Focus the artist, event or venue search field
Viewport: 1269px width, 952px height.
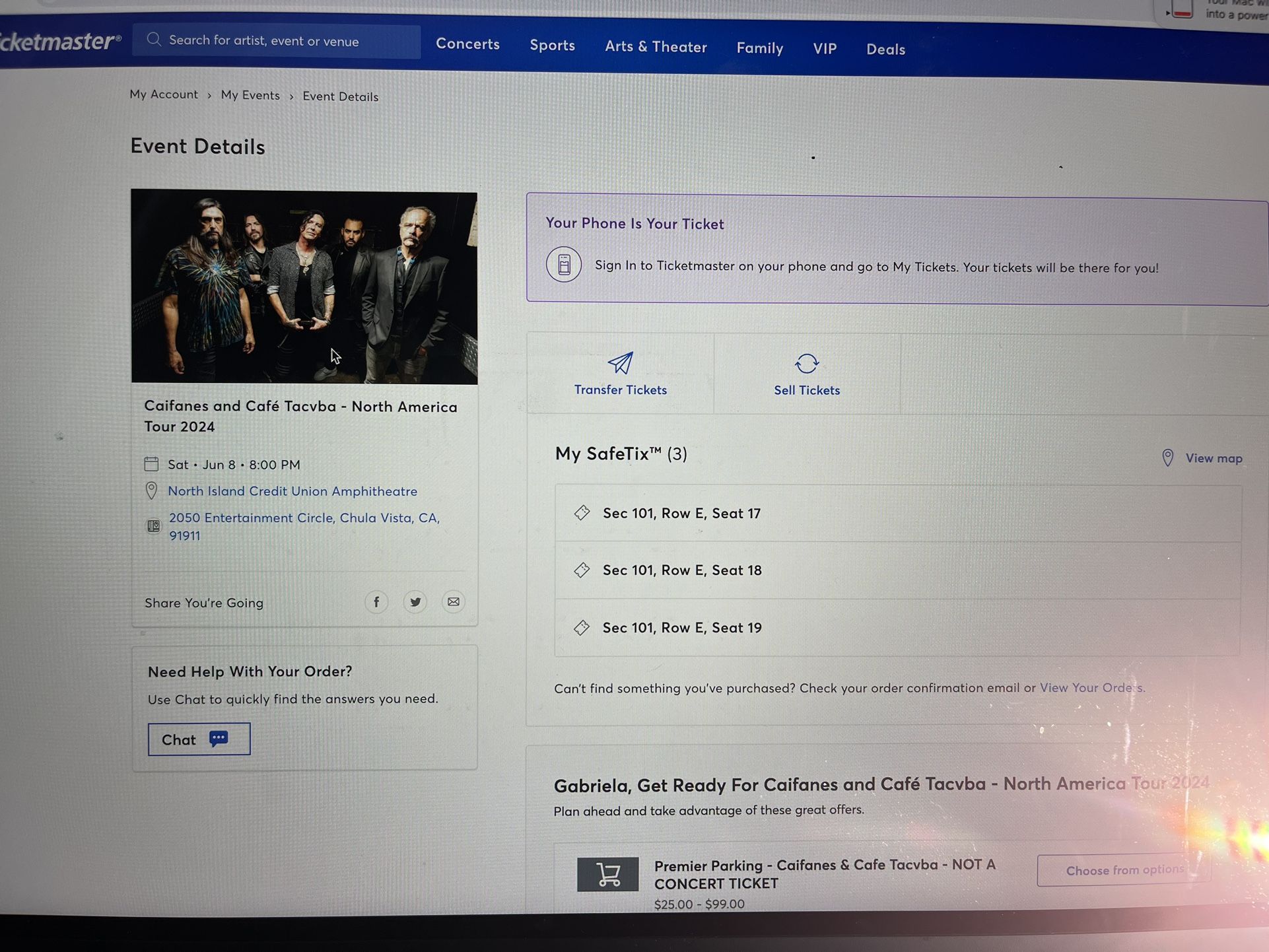click(277, 41)
